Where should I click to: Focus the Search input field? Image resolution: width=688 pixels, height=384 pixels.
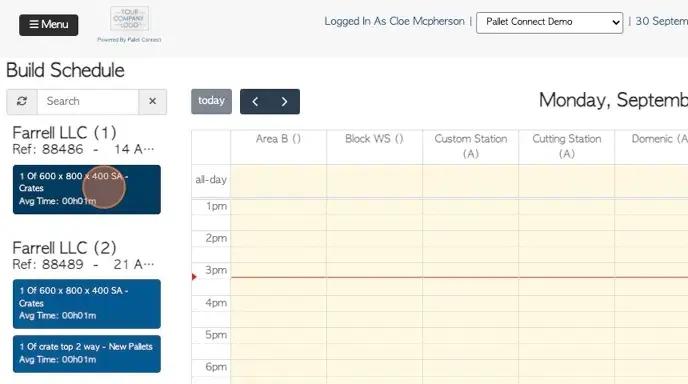pos(88,101)
